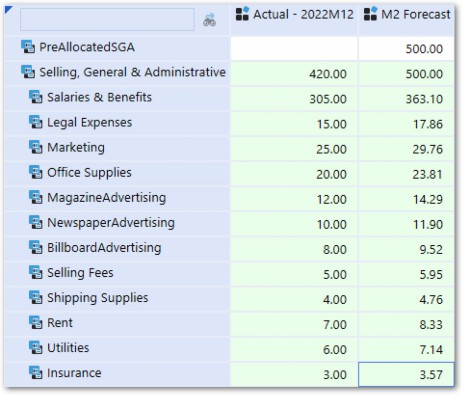Click the Office Supplies element icon
Viewport: 463px width, 395px height.
tap(35, 172)
